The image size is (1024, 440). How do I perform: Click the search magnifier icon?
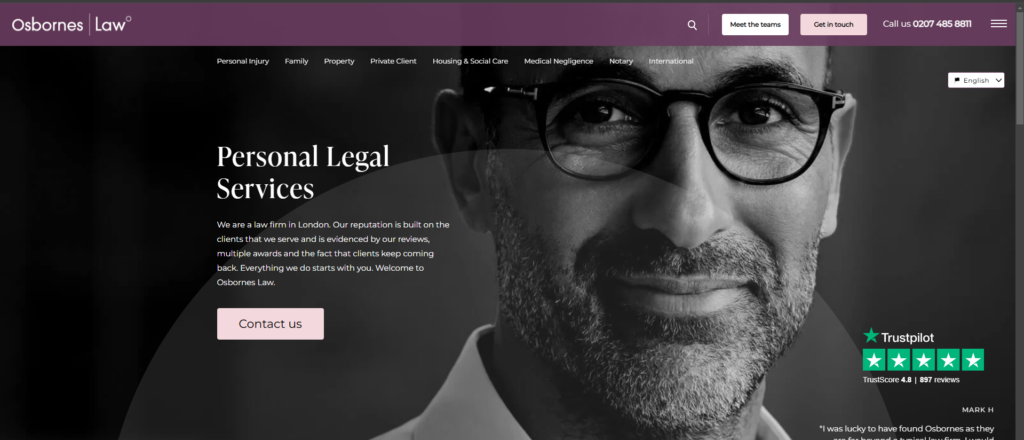(692, 25)
